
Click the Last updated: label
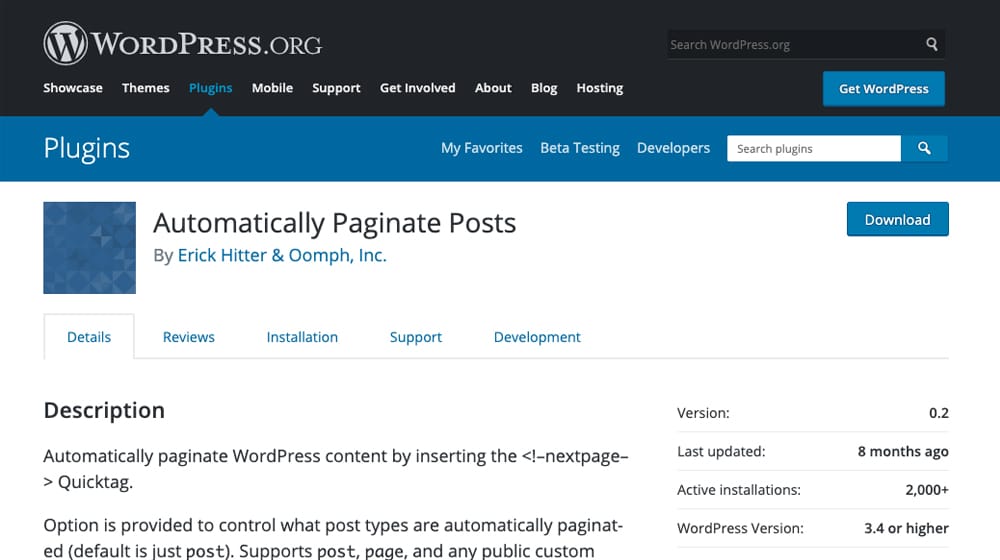pos(721,452)
